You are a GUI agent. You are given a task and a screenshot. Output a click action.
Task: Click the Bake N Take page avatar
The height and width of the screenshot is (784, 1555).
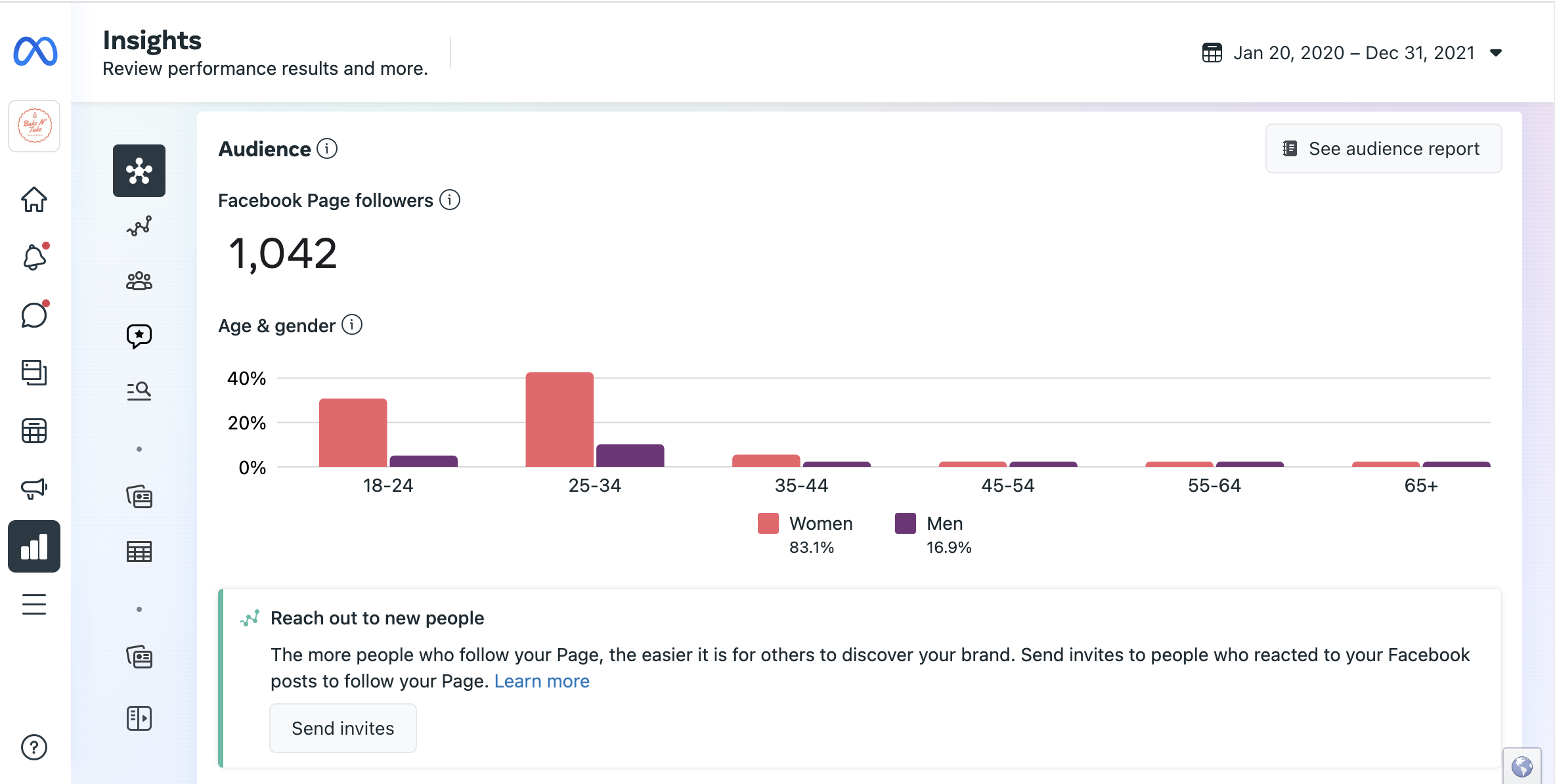point(34,126)
